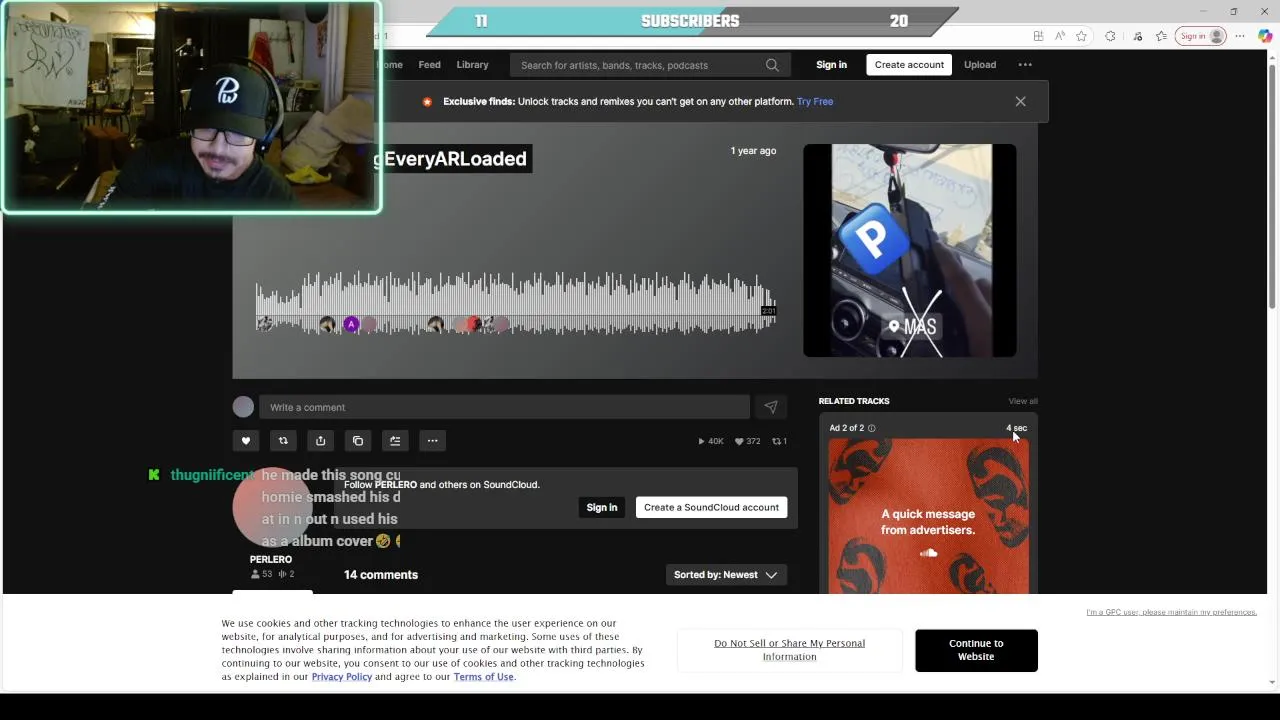Click the 372 likes count
This screenshot has width=1280, height=720.
(x=747, y=441)
